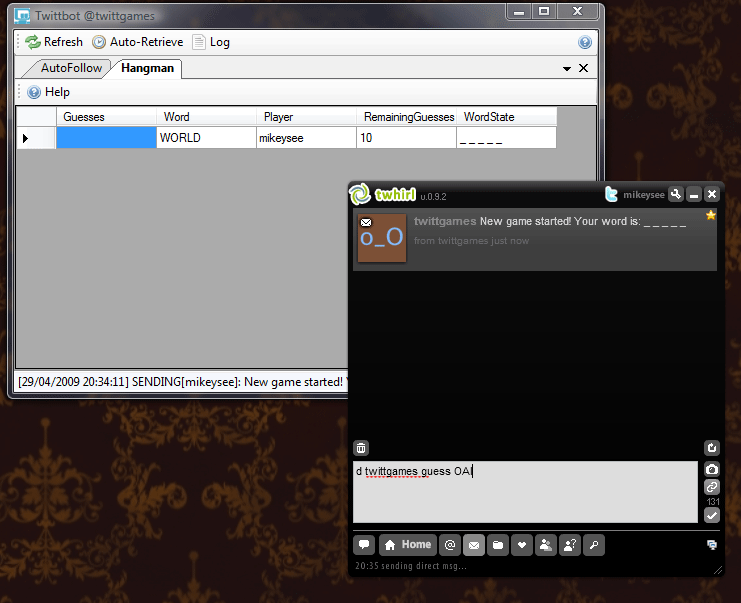
Task: Open the search magnifier in twhirl
Action: 593,545
